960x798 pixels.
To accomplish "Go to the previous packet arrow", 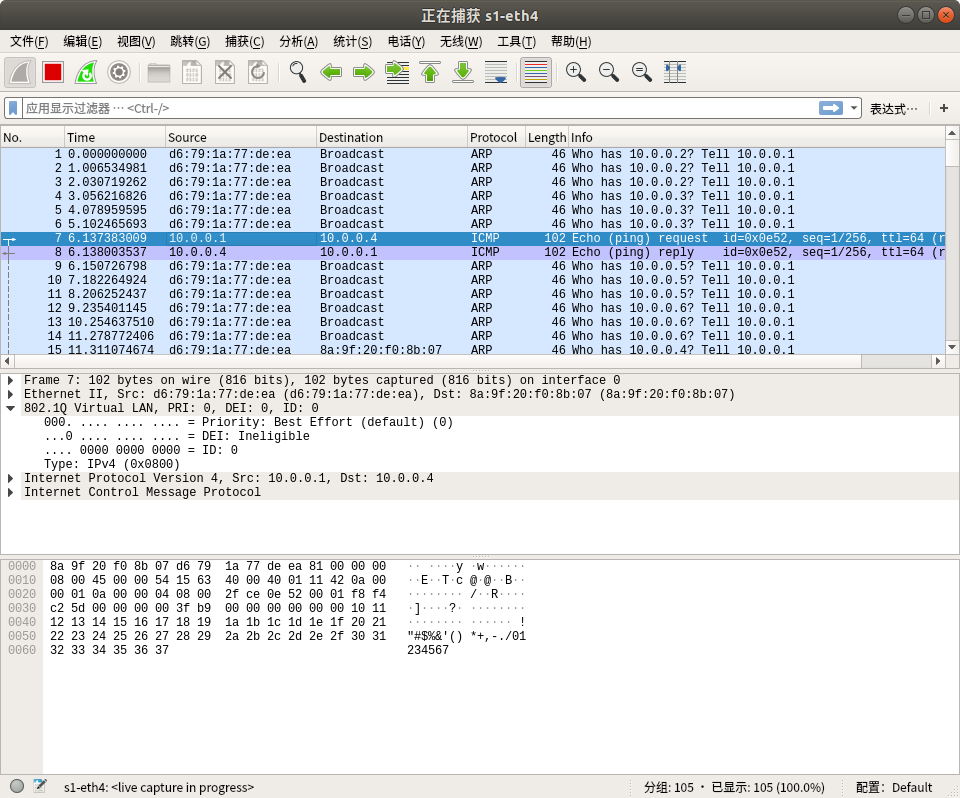I will [x=331, y=72].
